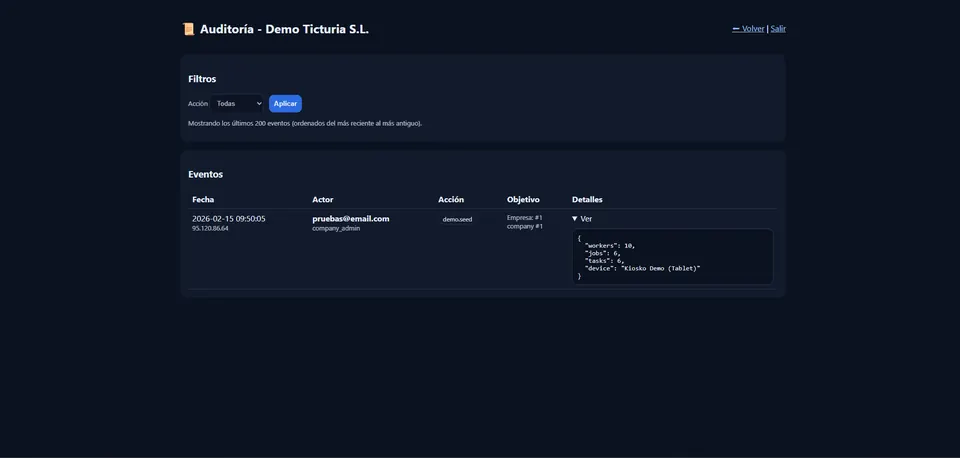The width and height of the screenshot is (960, 458).
Task: Click the Eventos section heading
Action: pos(206,175)
